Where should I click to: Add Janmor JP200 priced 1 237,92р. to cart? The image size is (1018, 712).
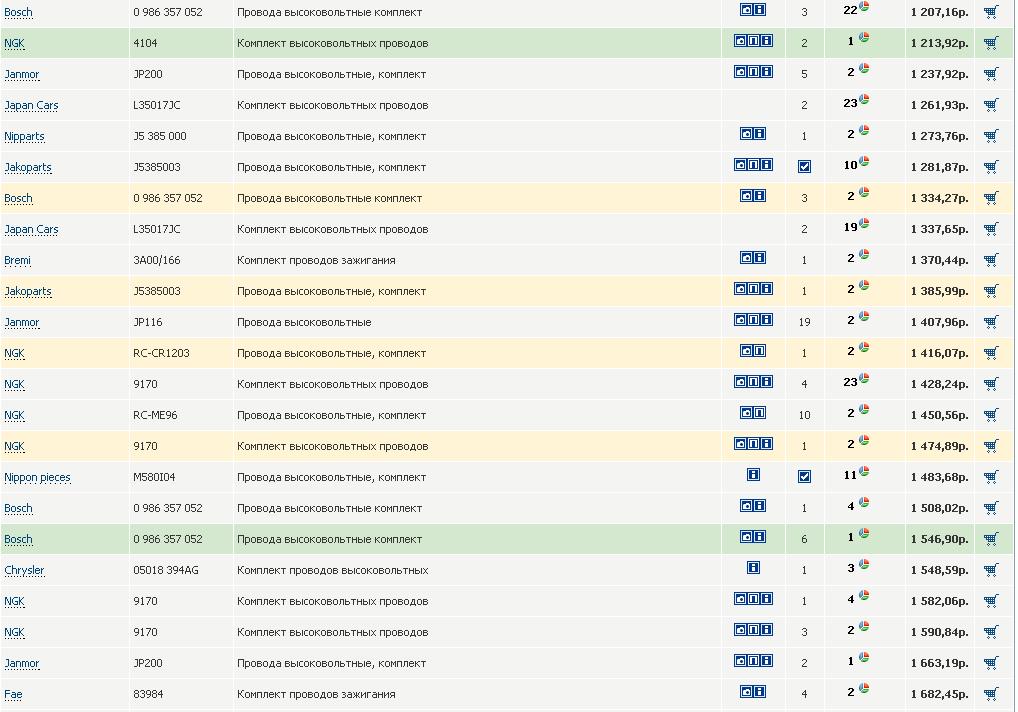pos(991,74)
